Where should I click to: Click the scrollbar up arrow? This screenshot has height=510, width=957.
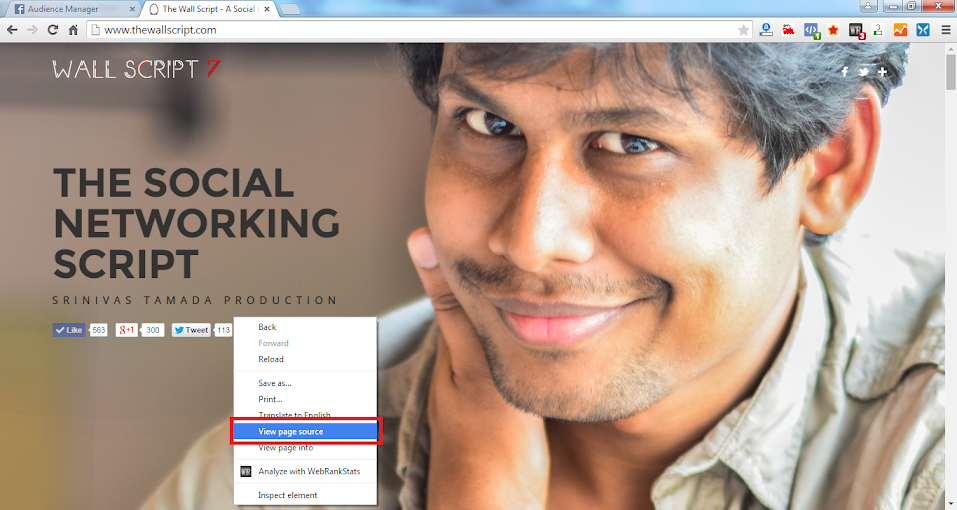(951, 48)
